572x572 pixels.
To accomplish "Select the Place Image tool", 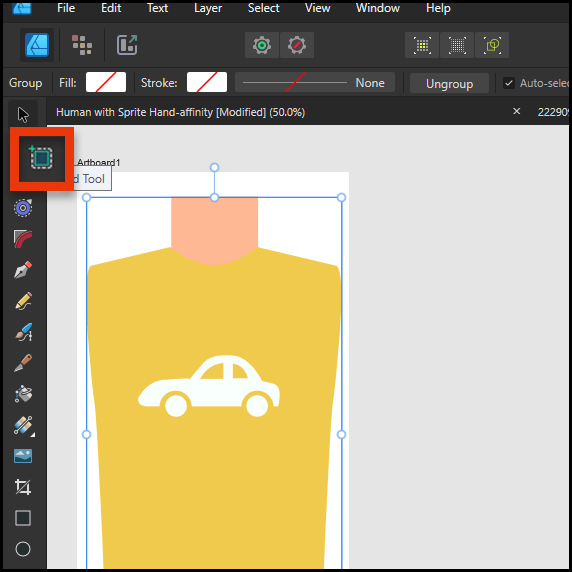I will (x=23, y=456).
